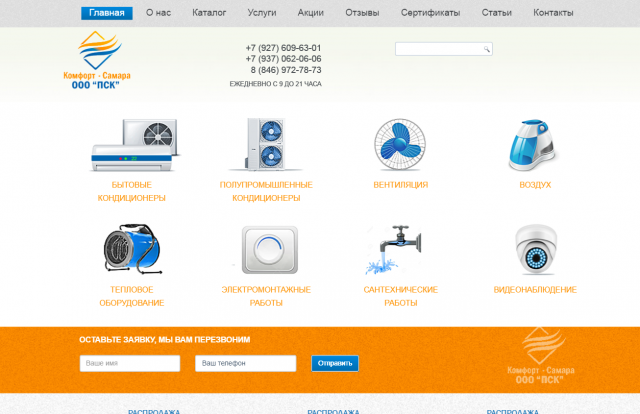The height and width of the screenshot is (414, 640).
Task: Click the dimmer switch image
Action: (x=269, y=250)
